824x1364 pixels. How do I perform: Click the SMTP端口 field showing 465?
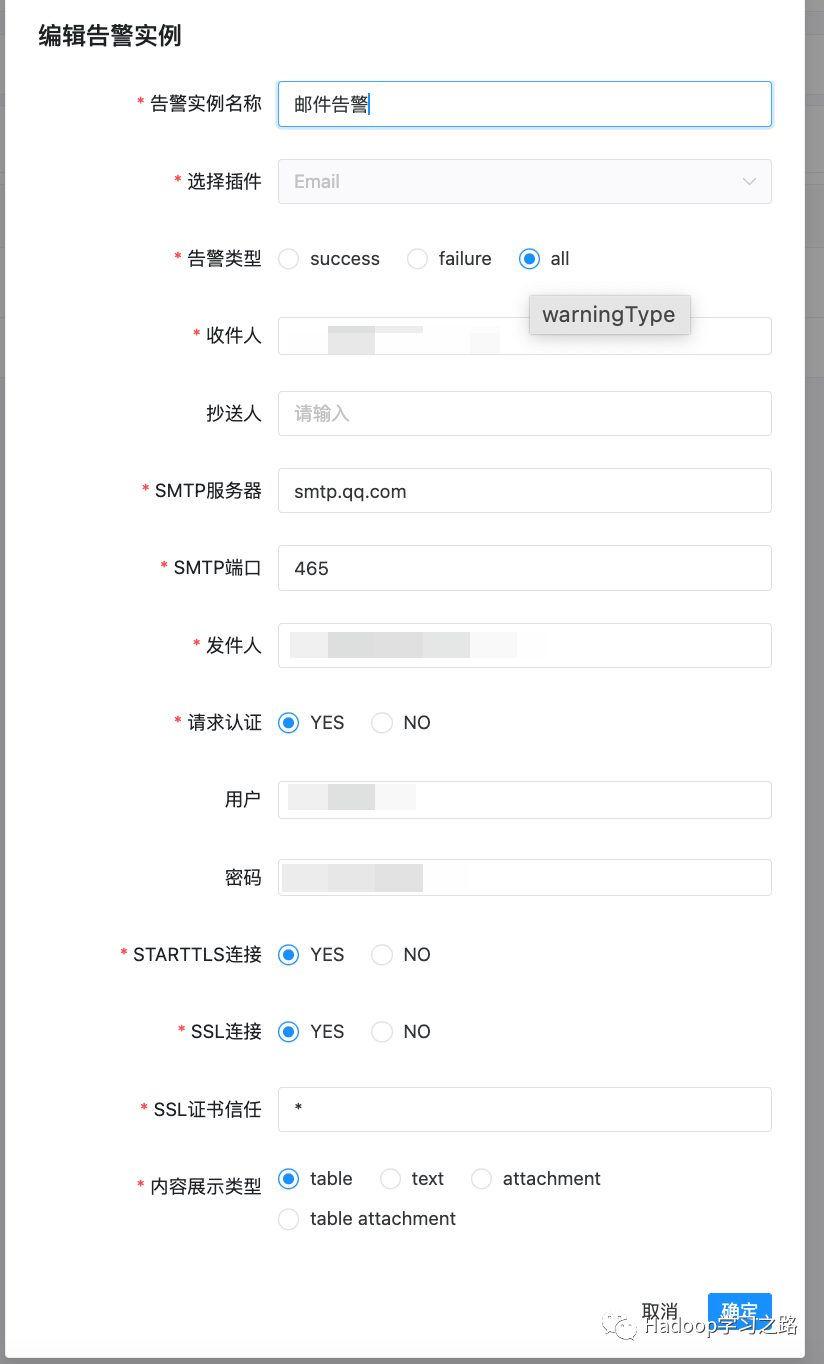(x=524, y=568)
